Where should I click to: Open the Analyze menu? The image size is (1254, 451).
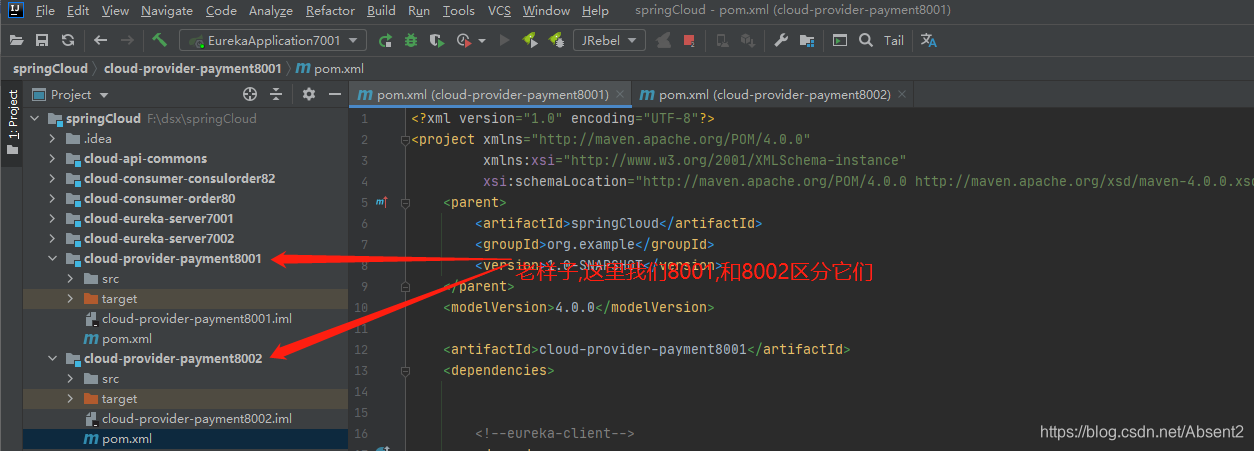271,11
